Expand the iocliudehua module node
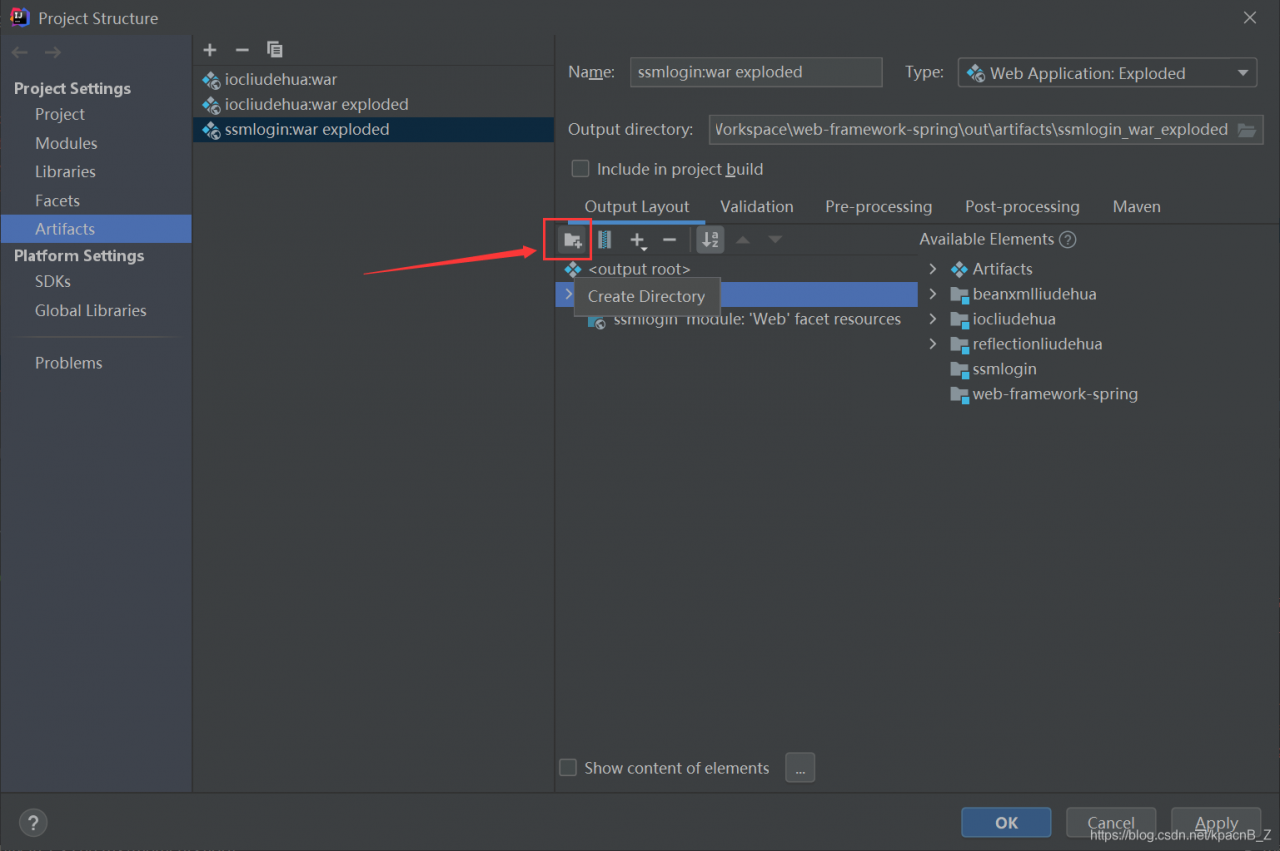 [932, 319]
